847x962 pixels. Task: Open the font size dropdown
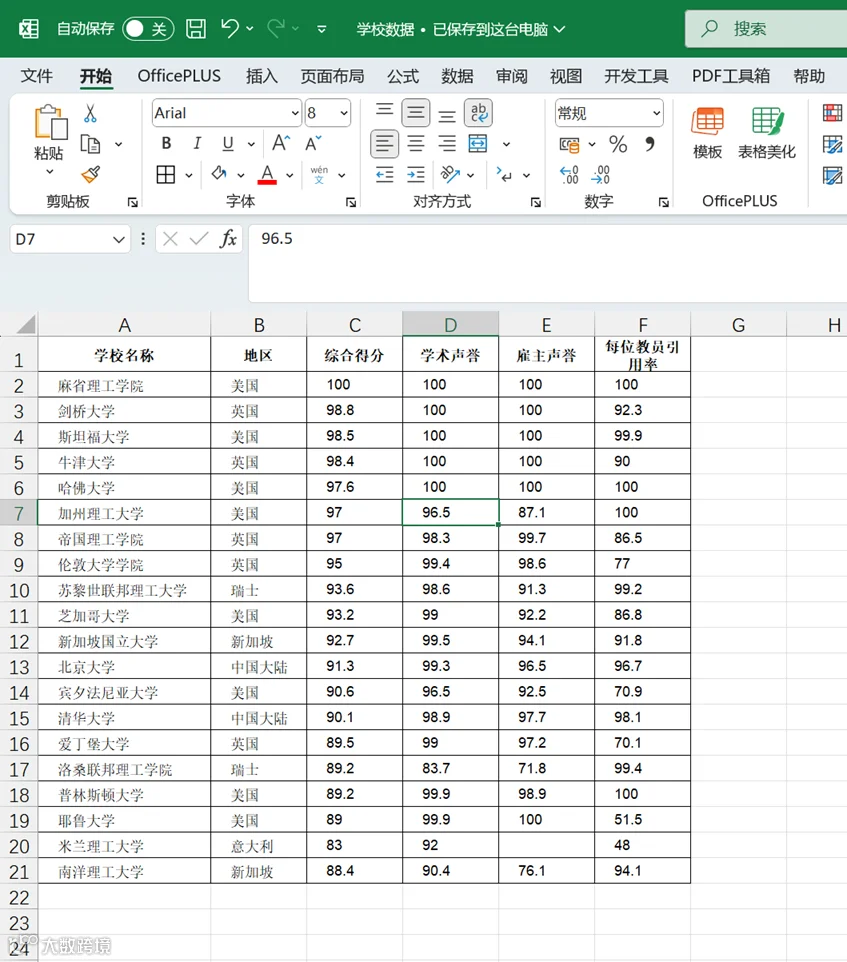[x=344, y=113]
